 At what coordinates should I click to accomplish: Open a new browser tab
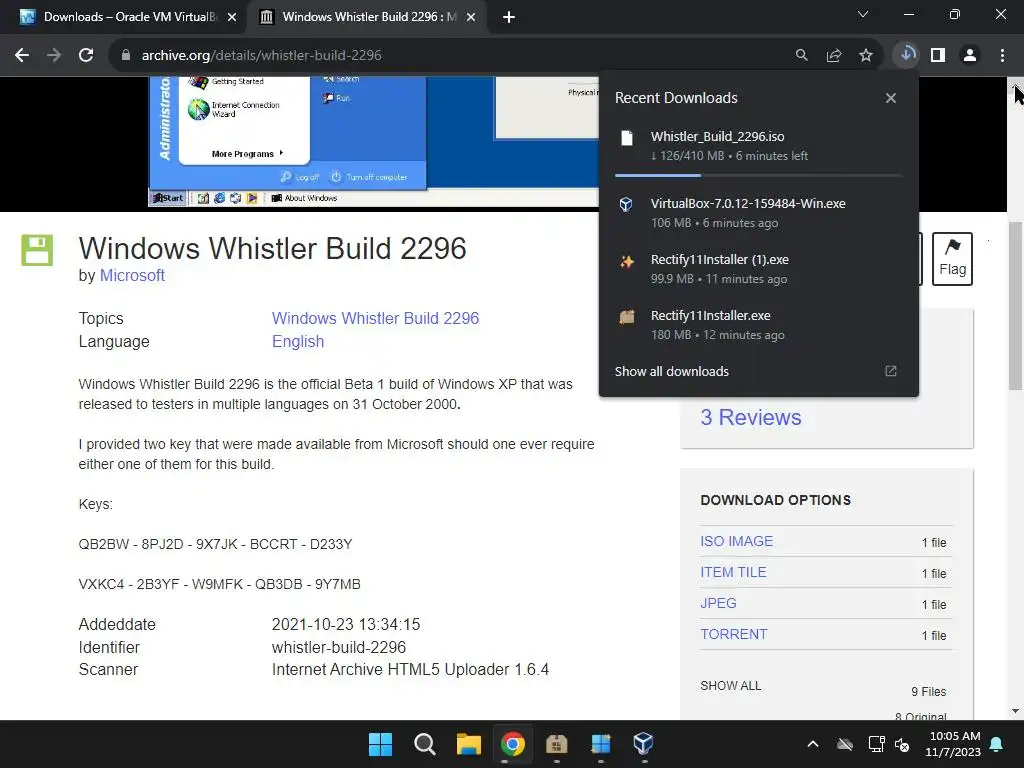tap(509, 17)
